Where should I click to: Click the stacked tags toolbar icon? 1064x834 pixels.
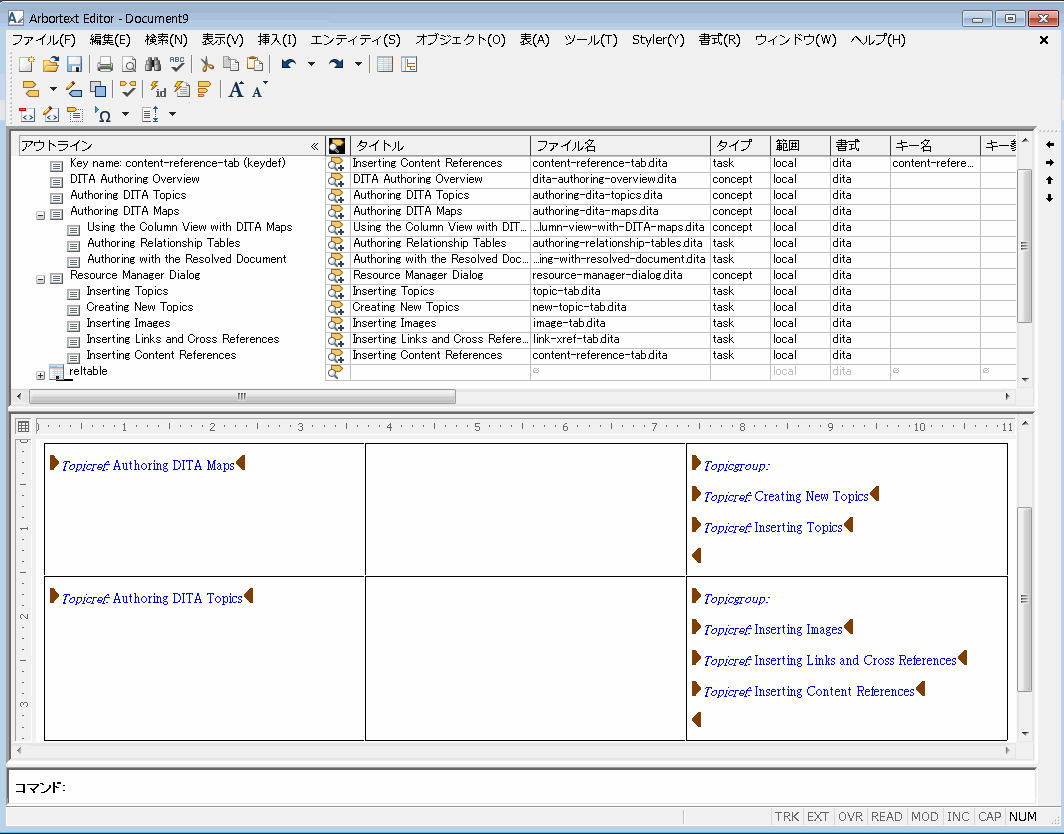tap(204, 89)
